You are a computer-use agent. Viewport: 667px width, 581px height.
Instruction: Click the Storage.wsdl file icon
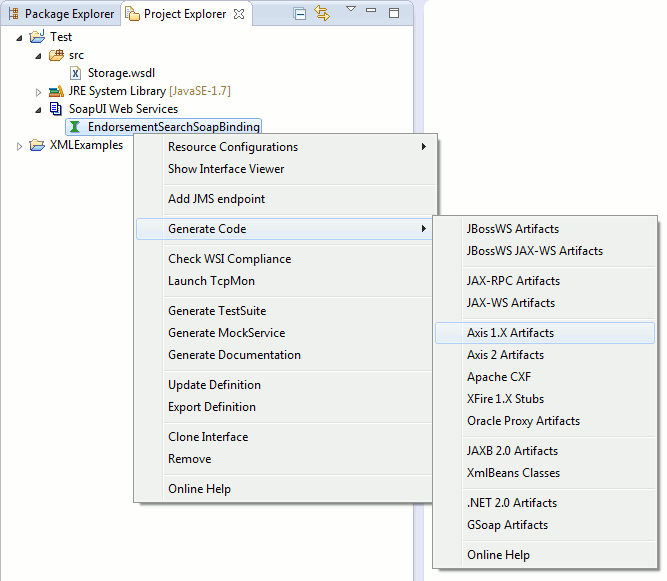click(75, 73)
